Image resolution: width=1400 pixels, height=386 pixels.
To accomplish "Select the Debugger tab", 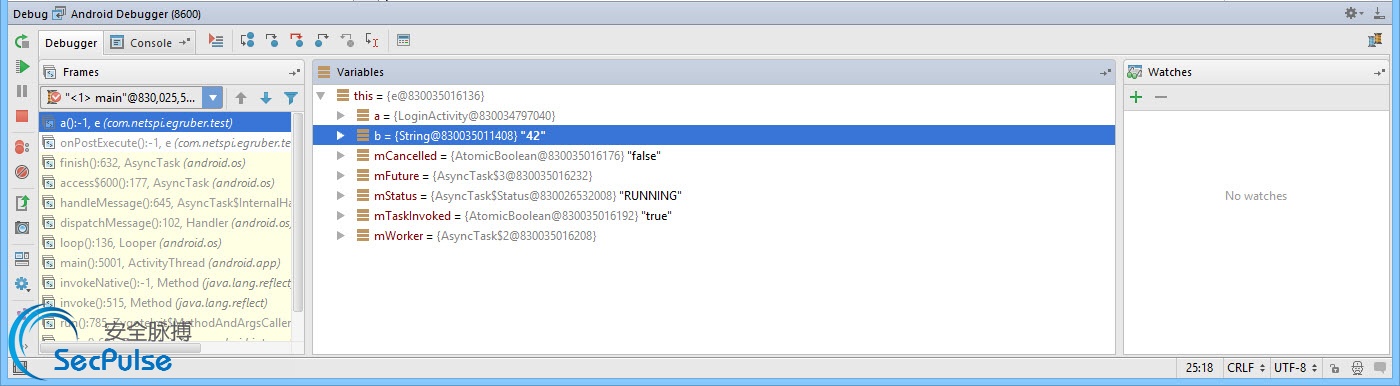I will point(71,43).
